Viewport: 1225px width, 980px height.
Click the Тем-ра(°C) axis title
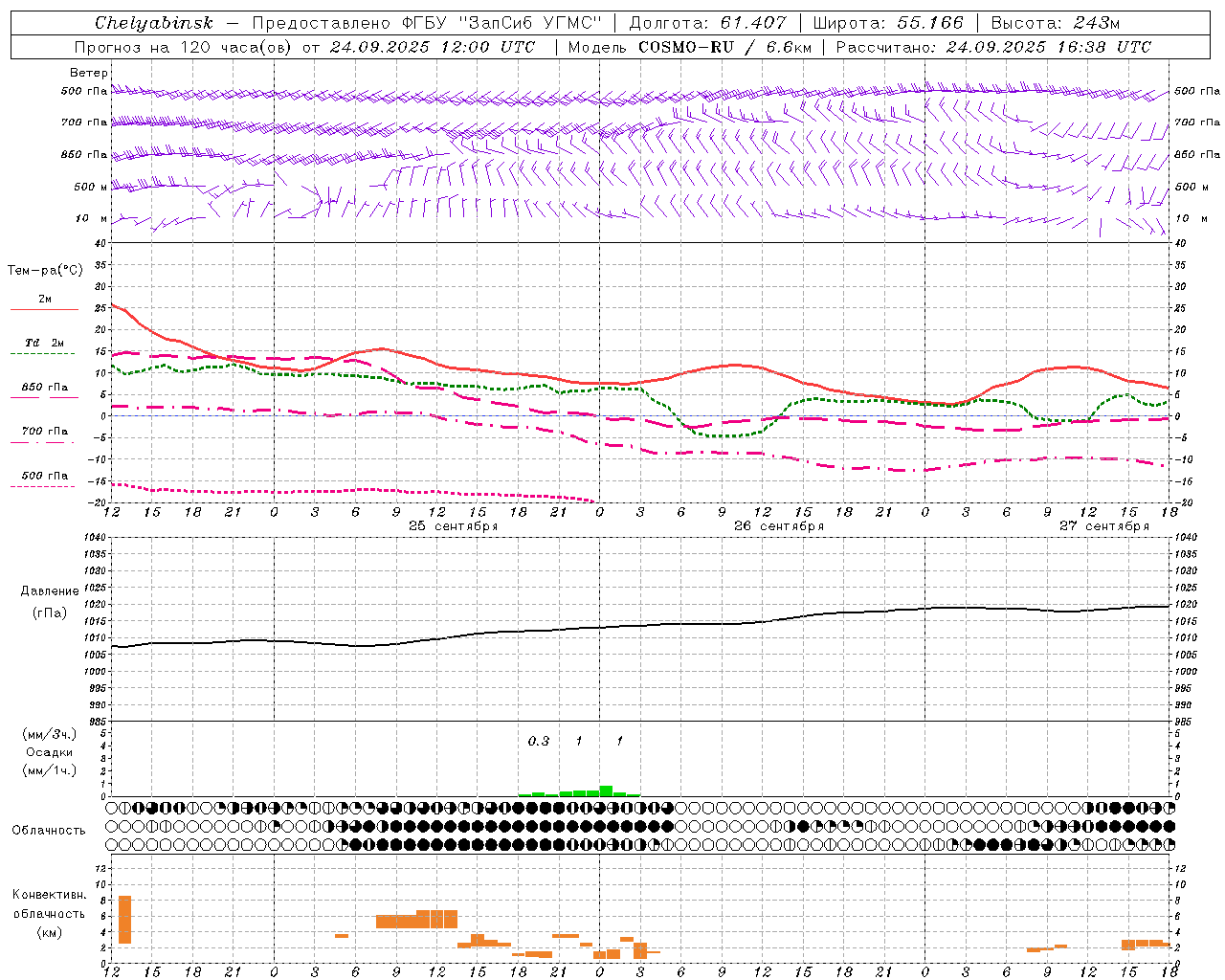(x=45, y=271)
